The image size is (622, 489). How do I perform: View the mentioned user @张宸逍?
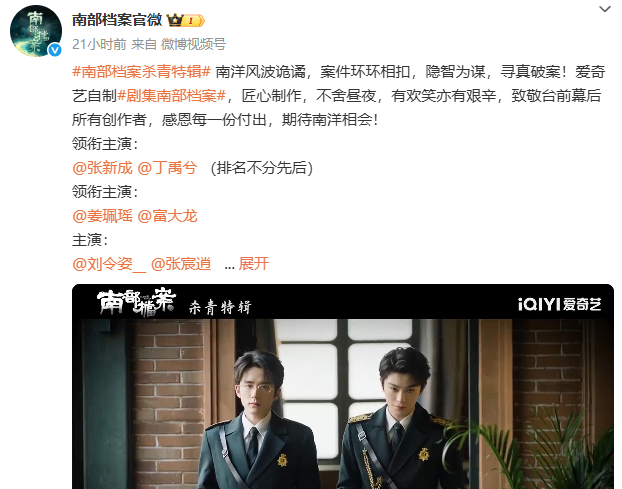[181, 264]
